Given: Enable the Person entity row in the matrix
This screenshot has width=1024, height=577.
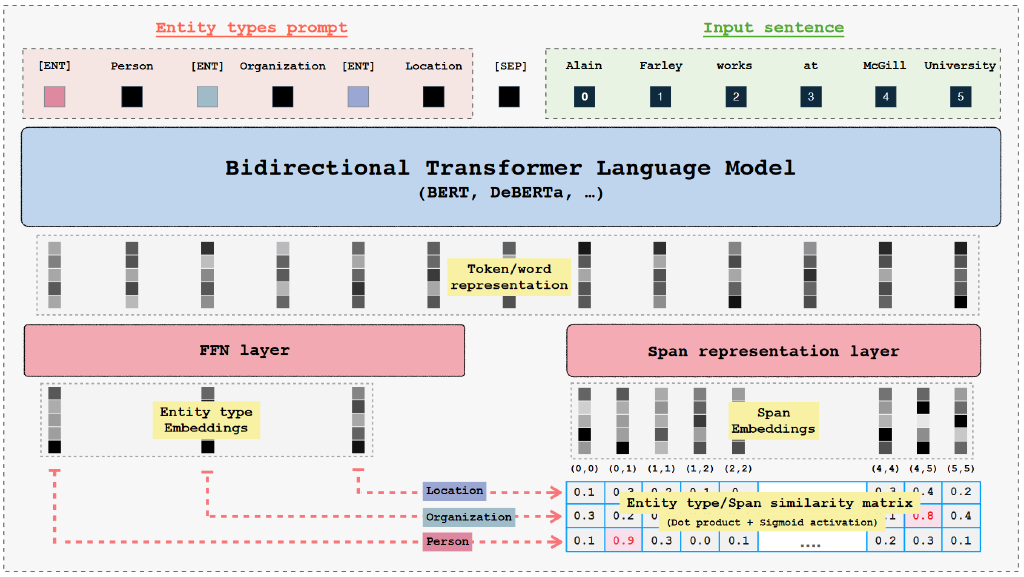Looking at the screenshot, I should point(446,540).
